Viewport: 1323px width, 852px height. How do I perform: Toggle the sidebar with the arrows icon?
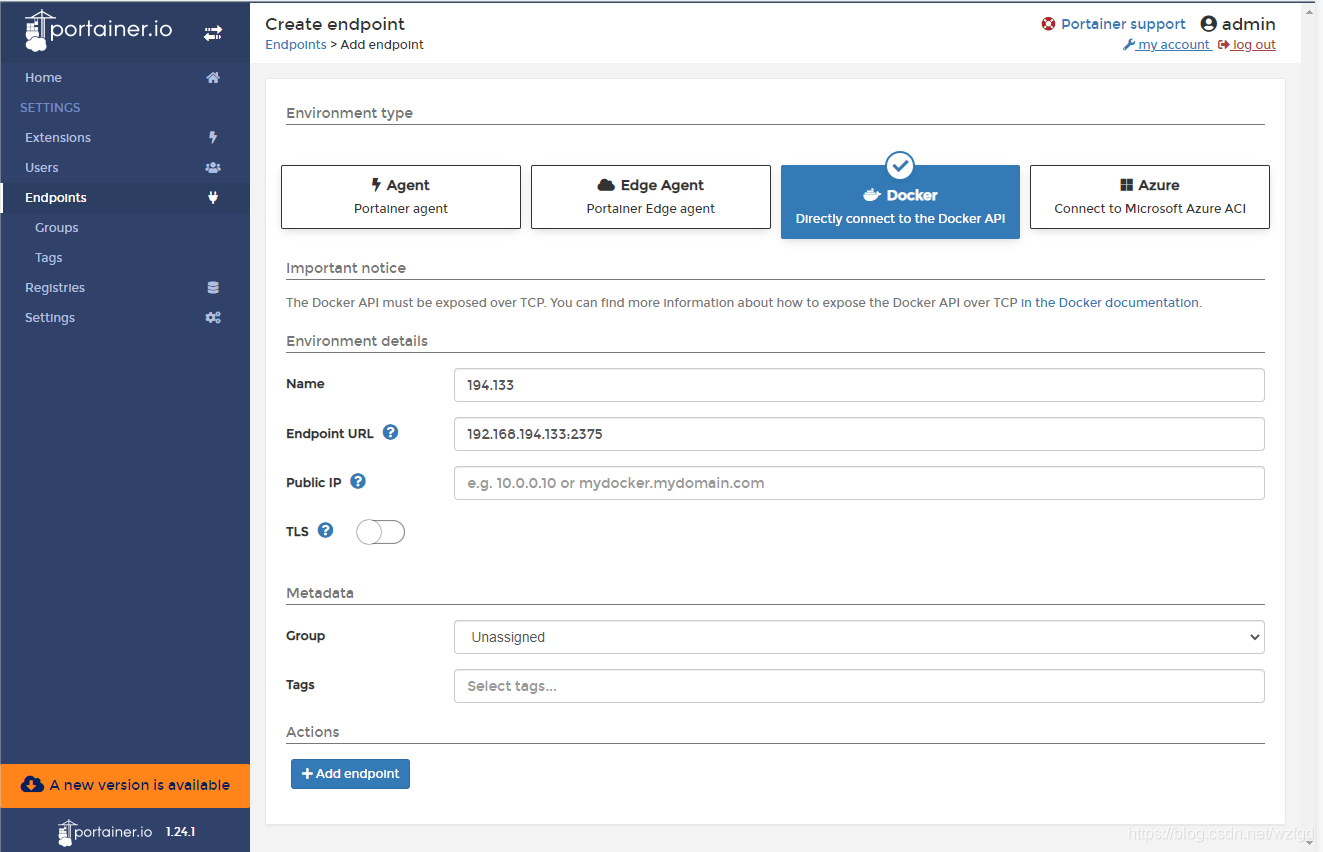(x=213, y=33)
